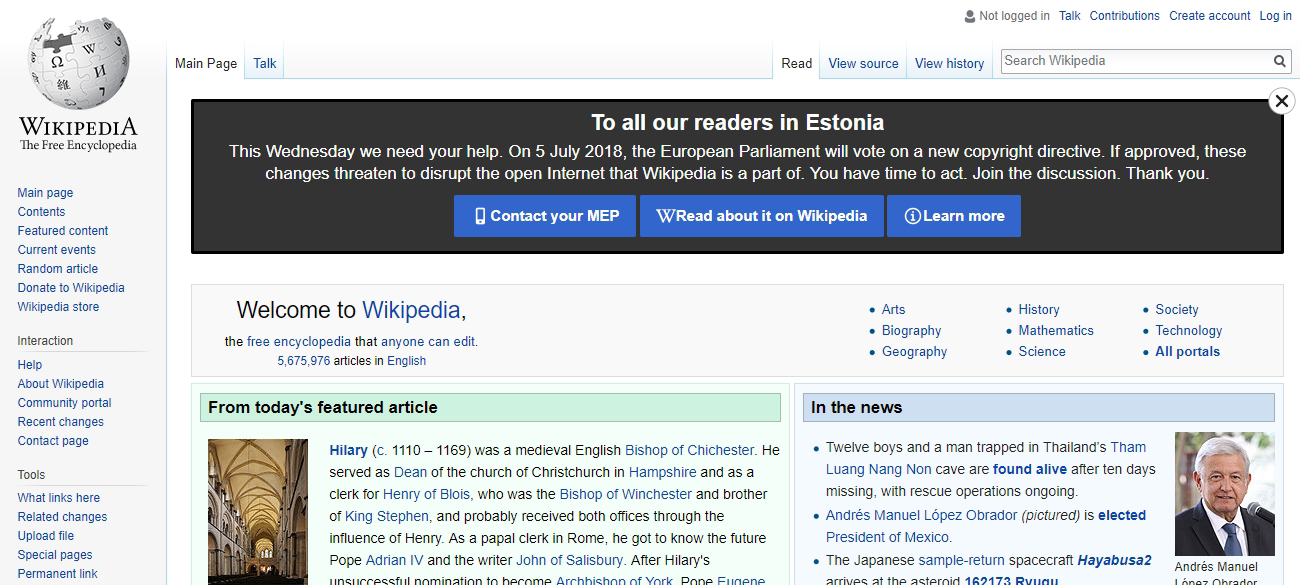The width and height of the screenshot is (1300, 585).
Task: Open the History portal link
Action: tap(1039, 310)
